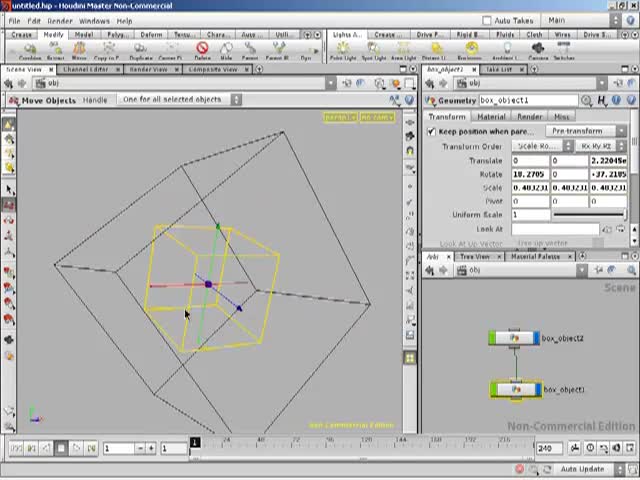Add a Point Light from the shelf

pos(343,52)
